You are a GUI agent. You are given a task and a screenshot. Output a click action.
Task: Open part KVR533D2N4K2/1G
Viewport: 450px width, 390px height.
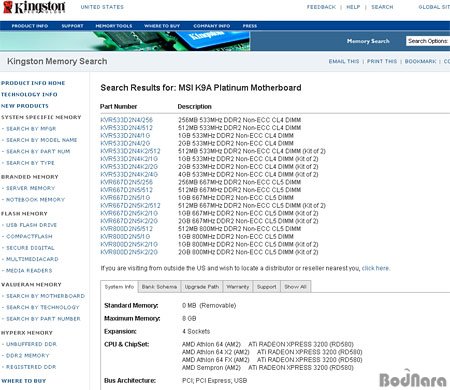pyautogui.click(x=129, y=159)
